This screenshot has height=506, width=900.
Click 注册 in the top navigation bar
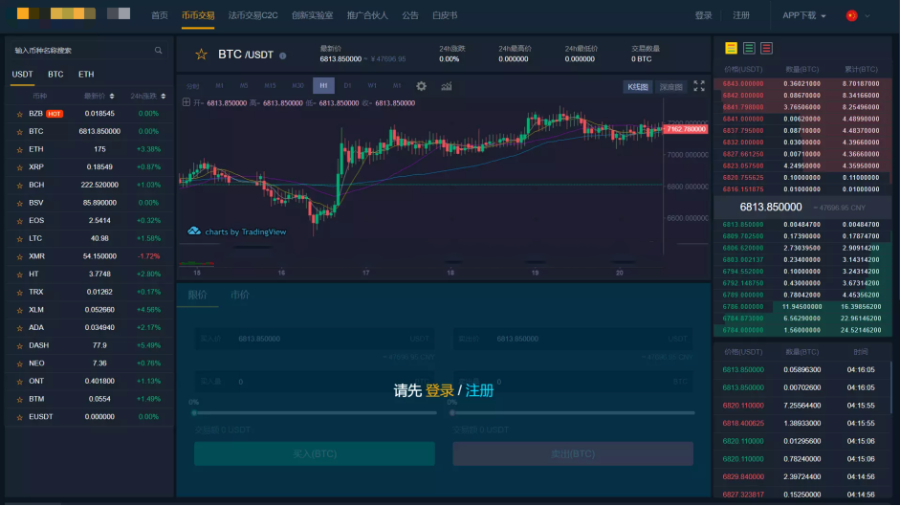click(x=741, y=16)
